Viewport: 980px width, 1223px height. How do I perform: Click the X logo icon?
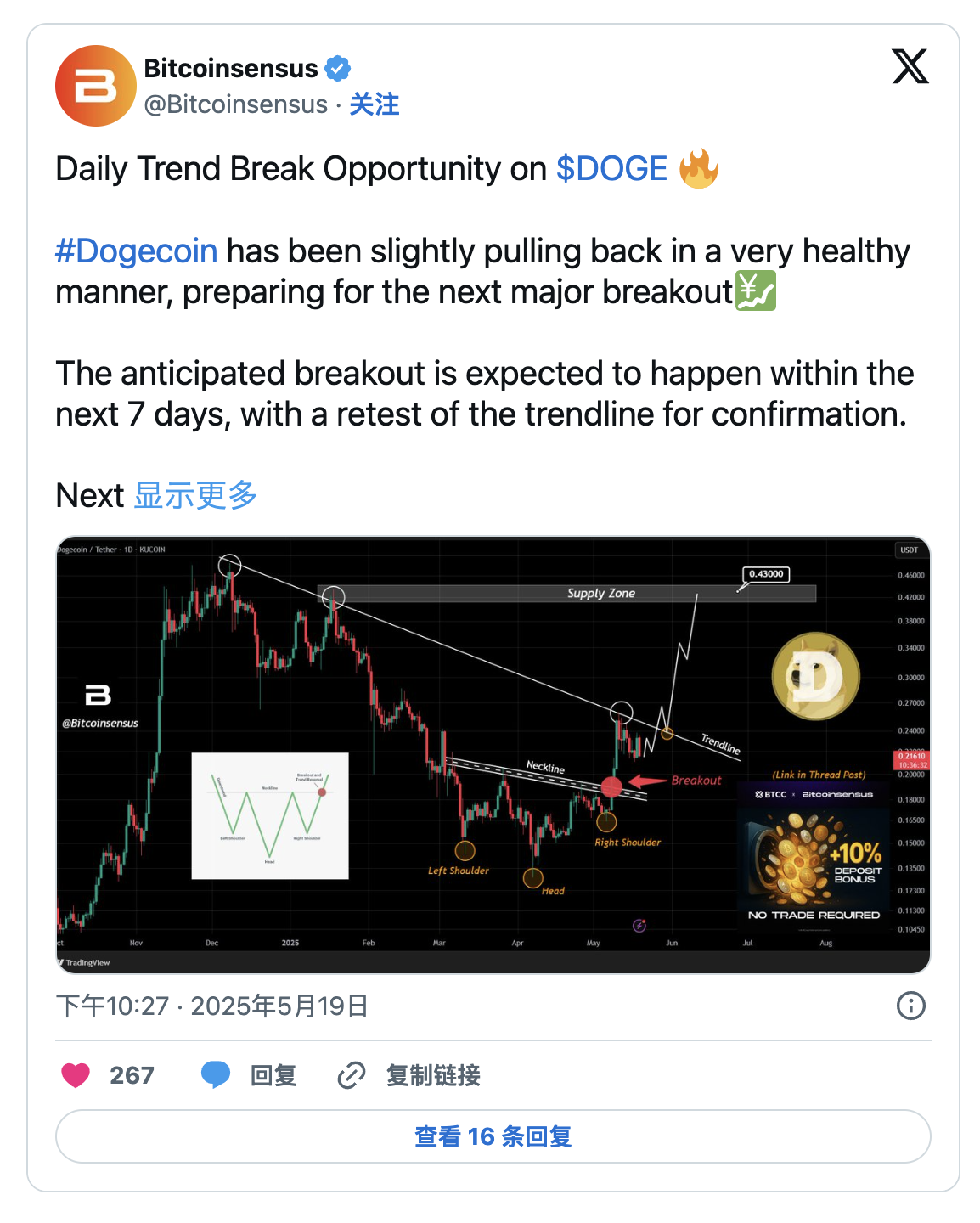[910, 67]
